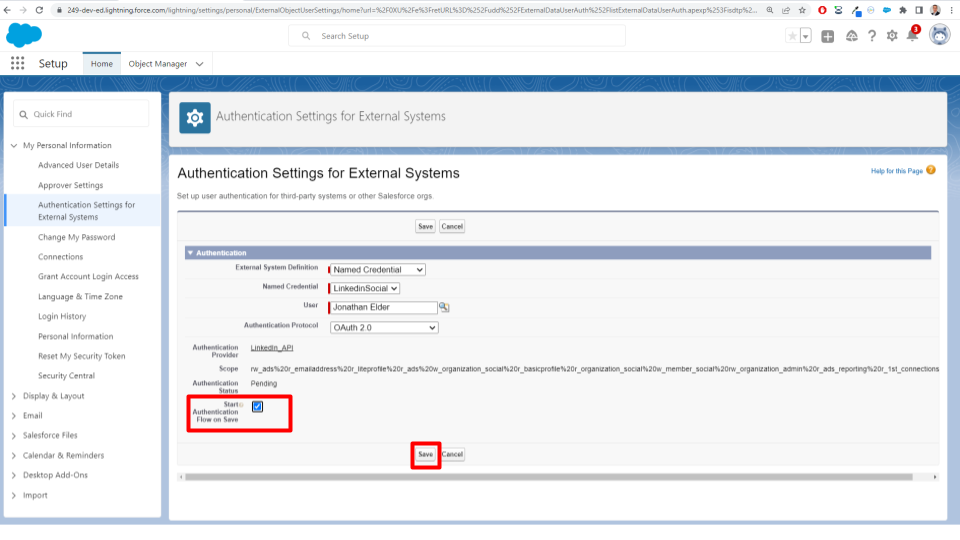Open Connections settings item
Viewport: 960px width, 540px height.
61,257
